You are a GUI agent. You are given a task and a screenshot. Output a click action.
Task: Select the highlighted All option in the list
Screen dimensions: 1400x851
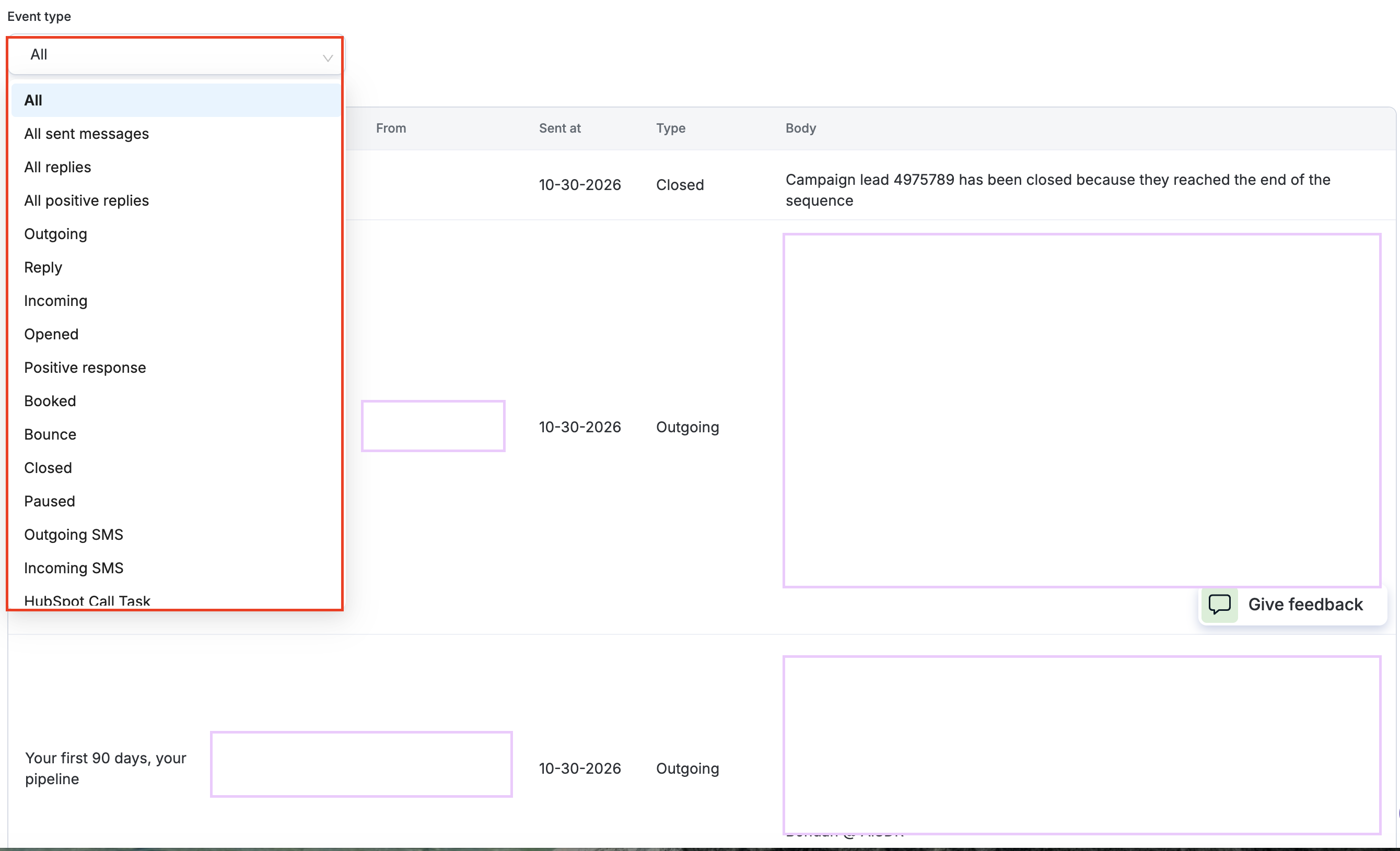click(x=176, y=100)
